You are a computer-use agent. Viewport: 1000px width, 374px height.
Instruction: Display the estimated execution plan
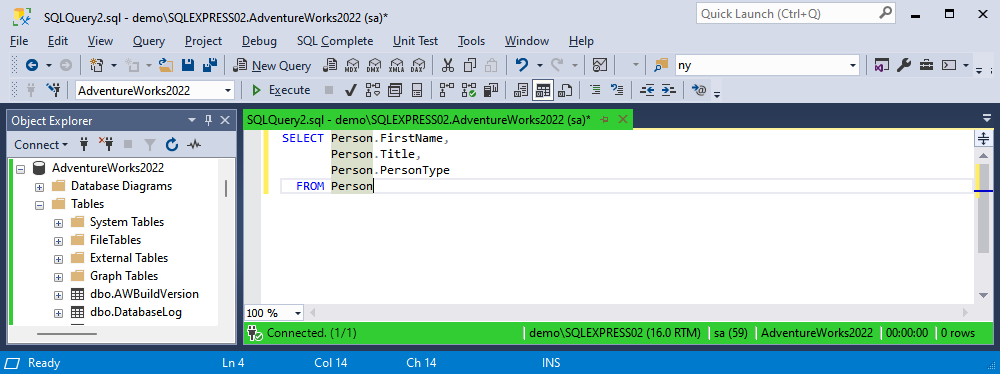point(373,90)
